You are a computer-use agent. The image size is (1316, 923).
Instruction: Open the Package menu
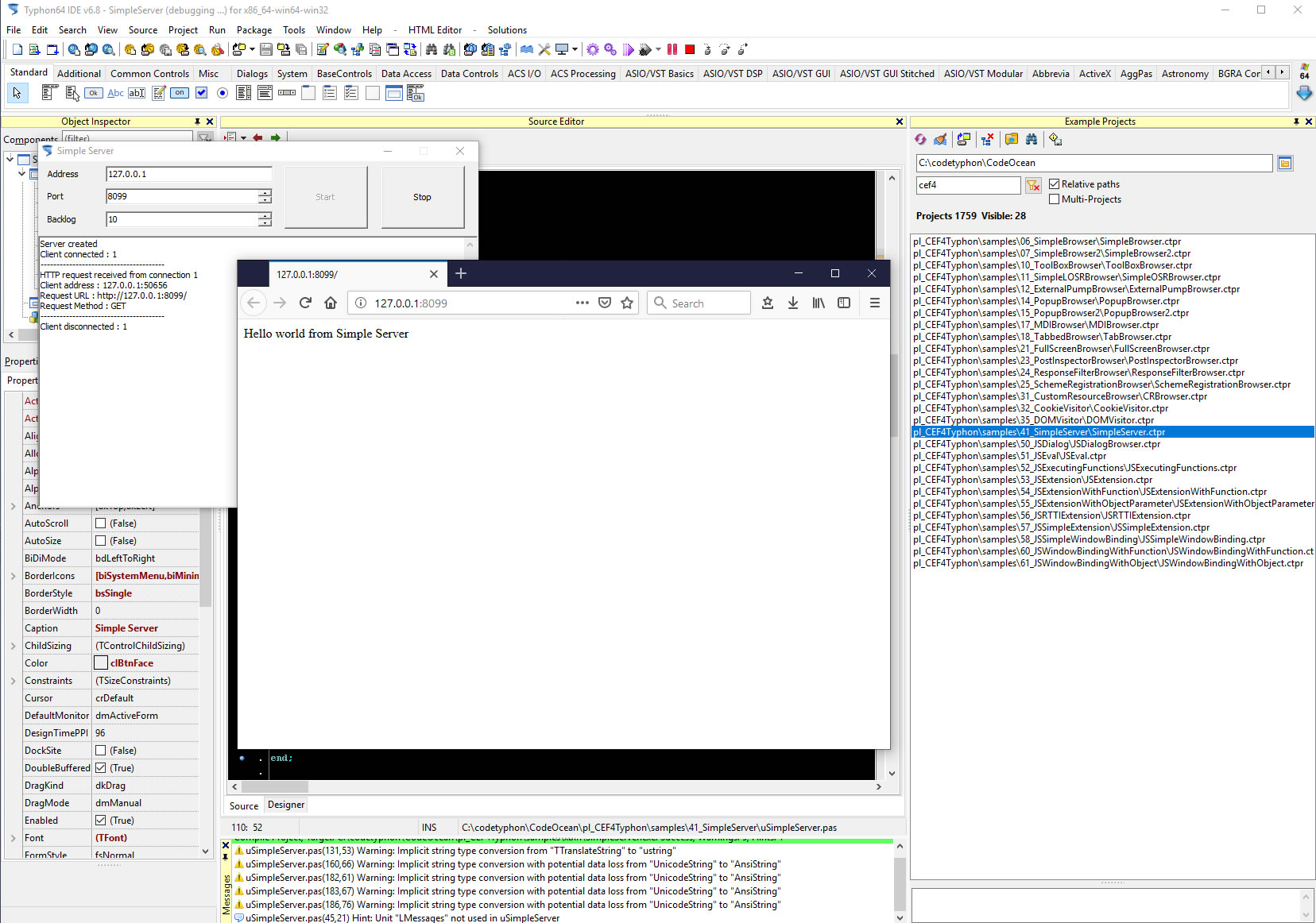[254, 30]
